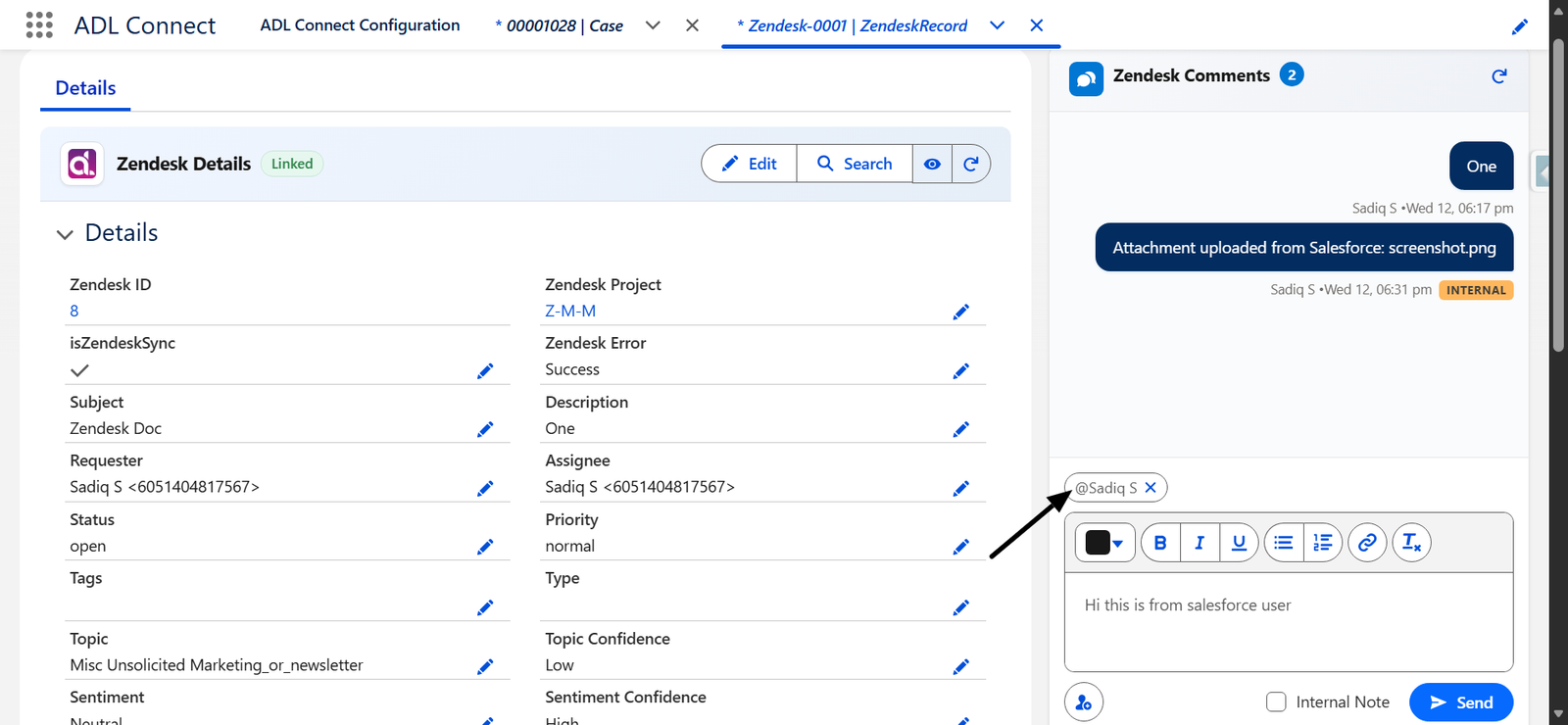Close the Zendesk-0001 ZendeskRecord tab

1036,25
